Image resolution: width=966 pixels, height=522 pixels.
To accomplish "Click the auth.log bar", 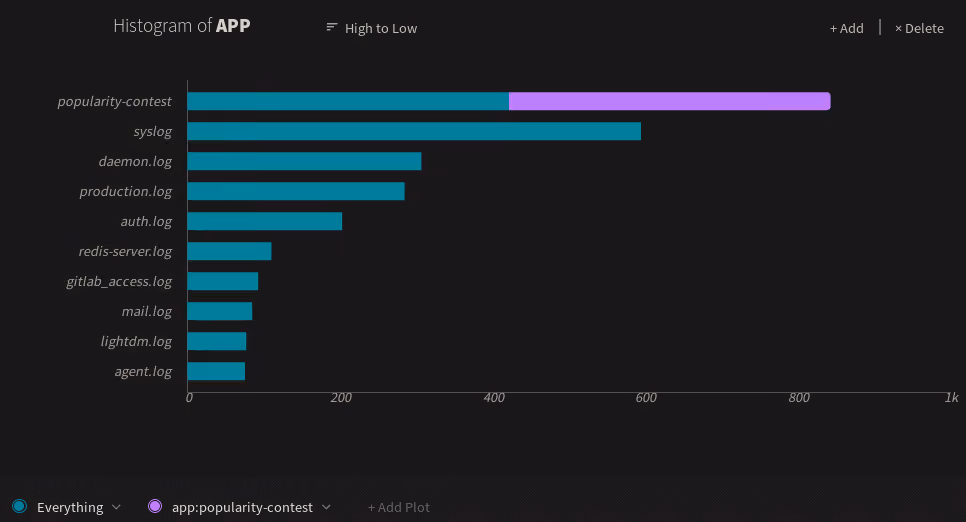I will coord(264,221).
